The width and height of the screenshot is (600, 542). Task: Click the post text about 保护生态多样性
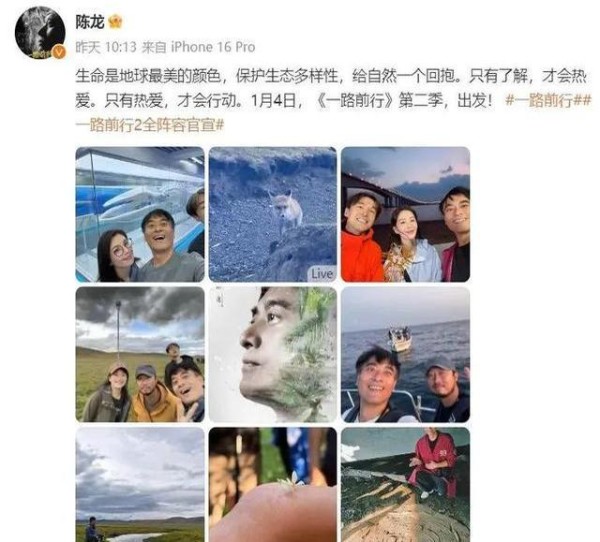[287, 76]
